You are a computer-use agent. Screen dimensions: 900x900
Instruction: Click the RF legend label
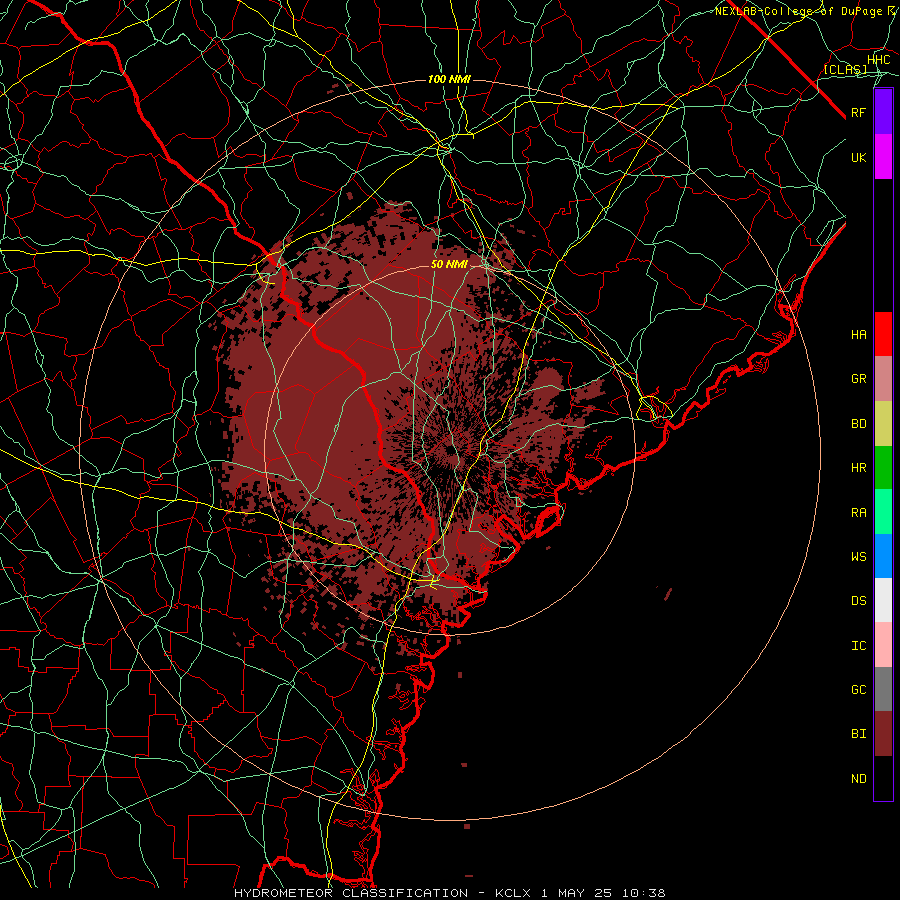859,112
